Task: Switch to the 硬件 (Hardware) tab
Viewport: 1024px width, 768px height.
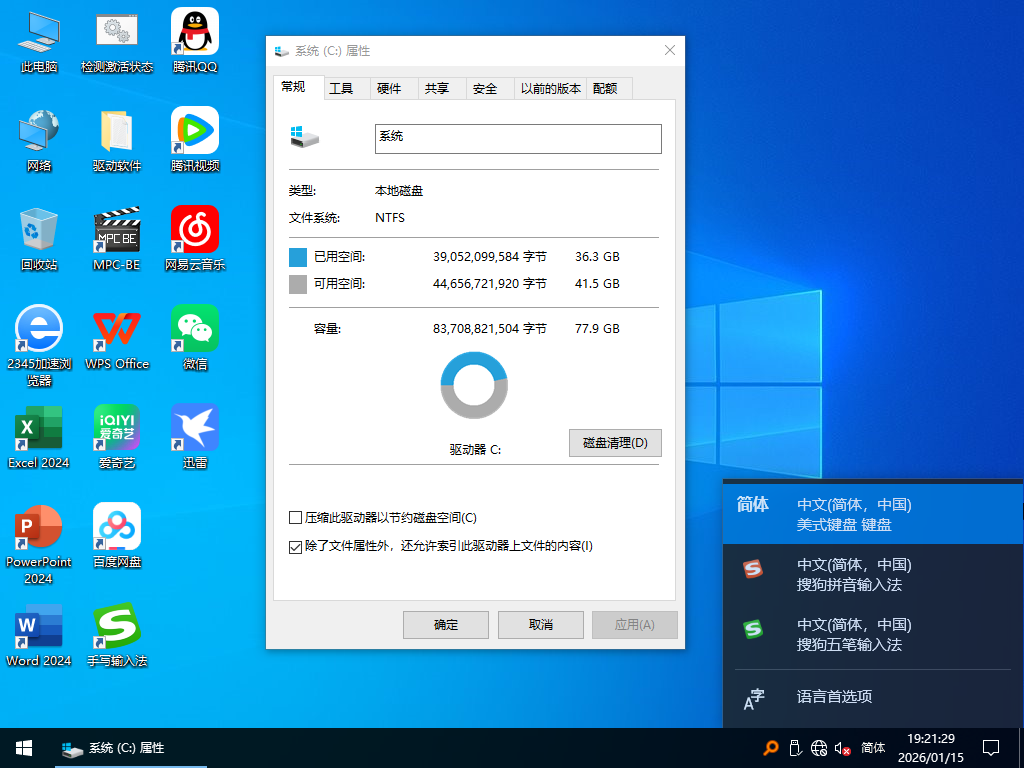Action: tap(389, 89)
